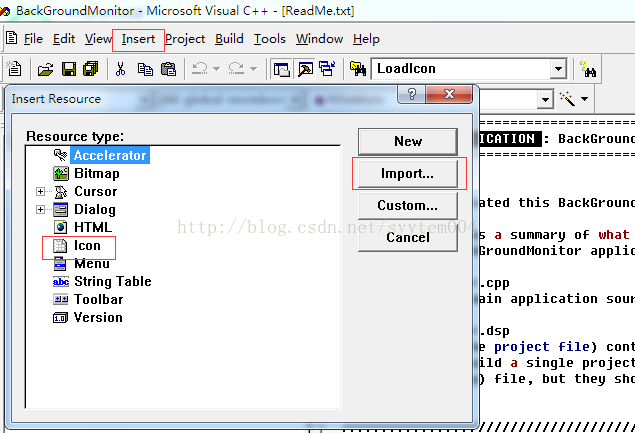Screen dimensions: 635x433
Task: Click the Save All icon
Action: [91, 69]
